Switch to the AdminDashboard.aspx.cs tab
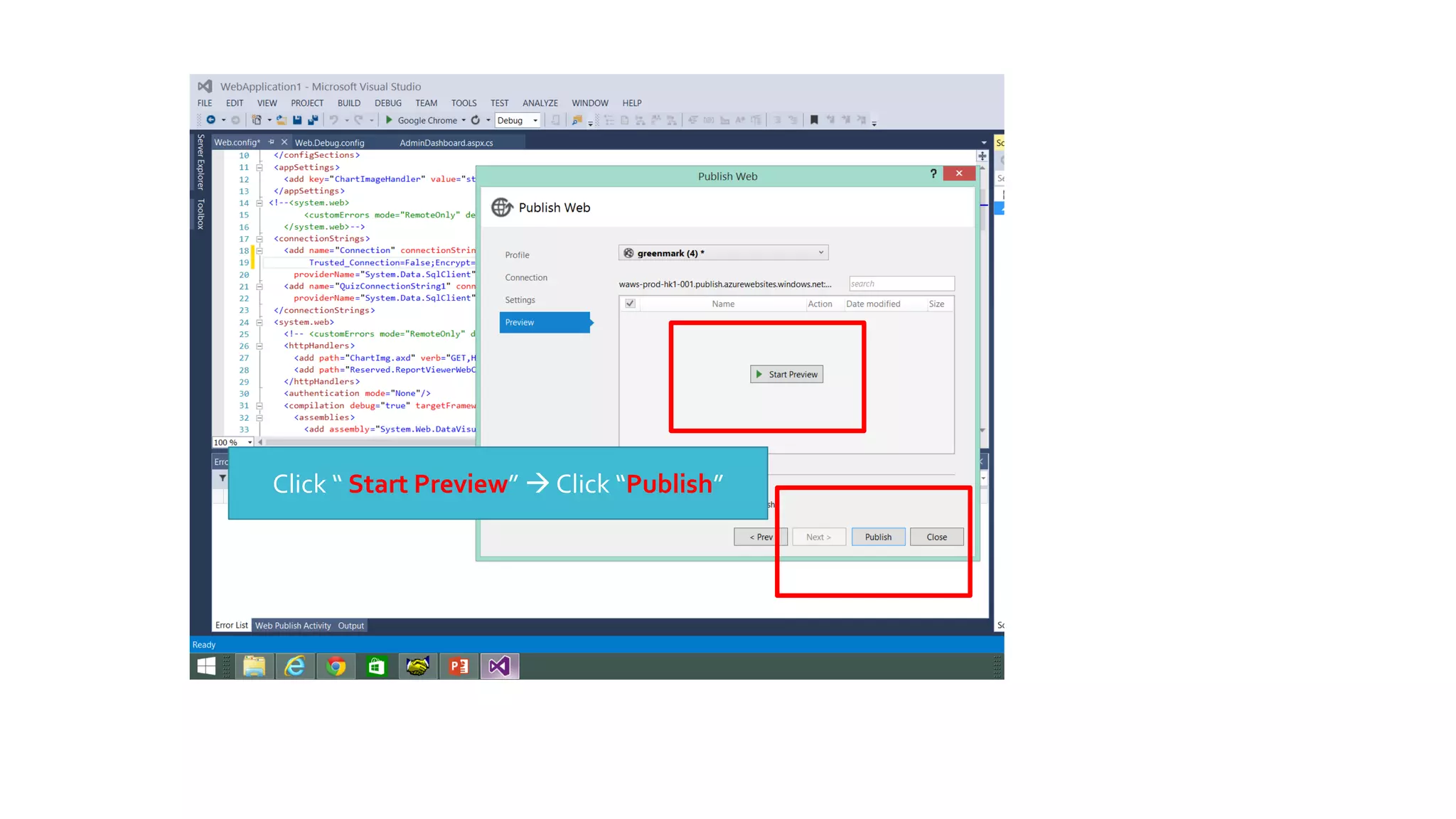The height and width of the screenshot is (819, 1456). (x=446, y=143)
